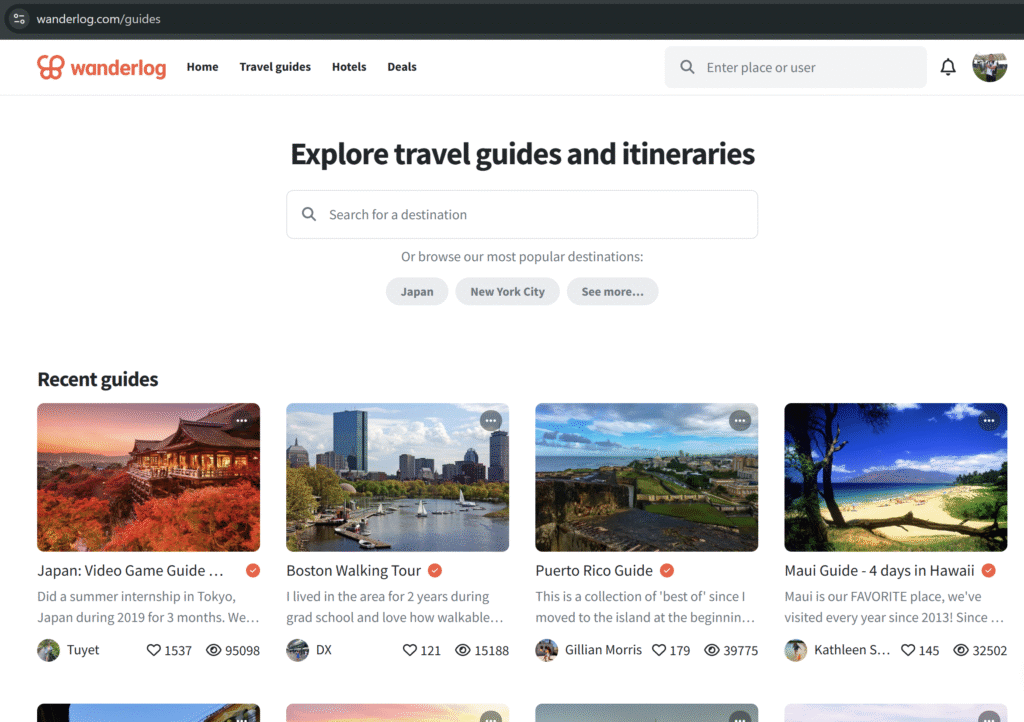The height and width of the screenshot is (722, 1024).
Task: Open the Boston Walking Tour title link
Action: pos(353,571)
